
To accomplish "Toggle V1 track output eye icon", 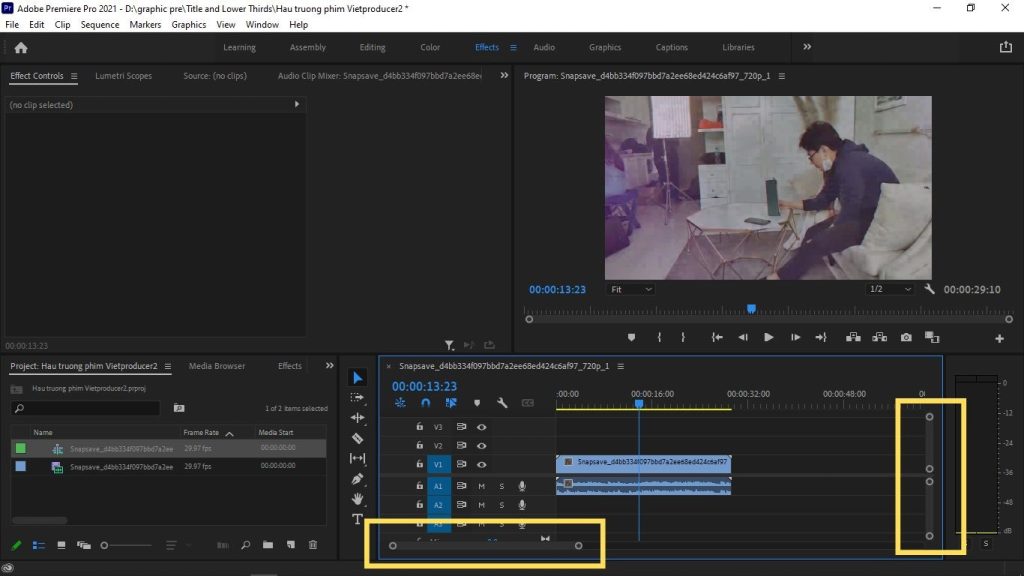I will 481,465.
